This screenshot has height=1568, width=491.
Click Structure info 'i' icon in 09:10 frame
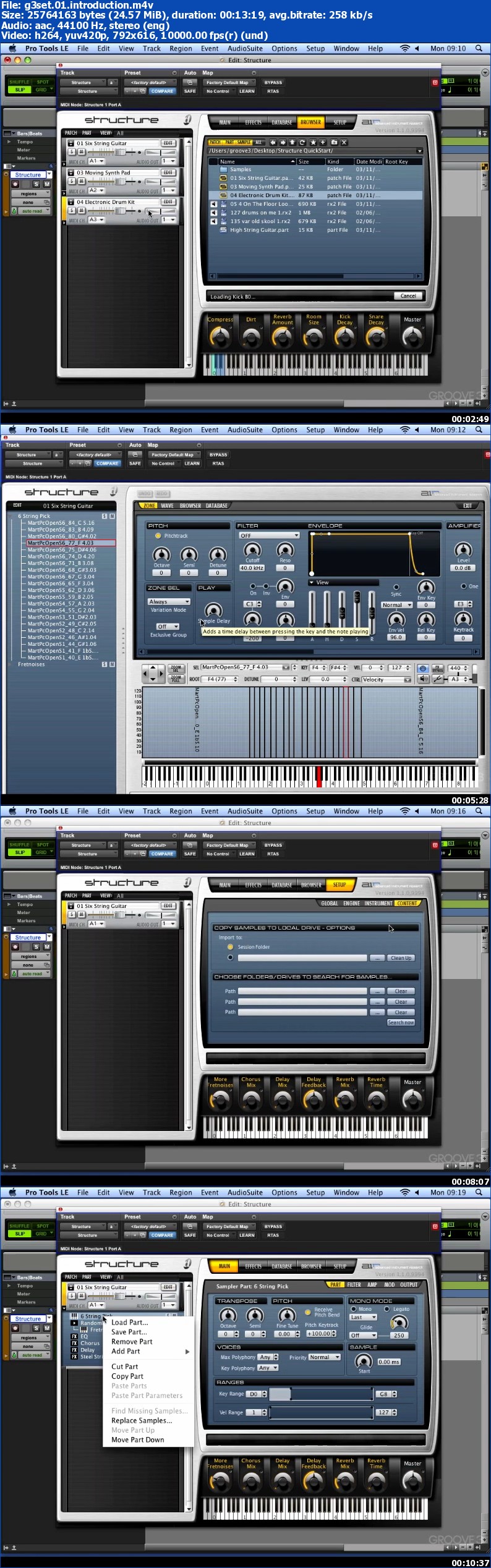(x=187, y=120)
